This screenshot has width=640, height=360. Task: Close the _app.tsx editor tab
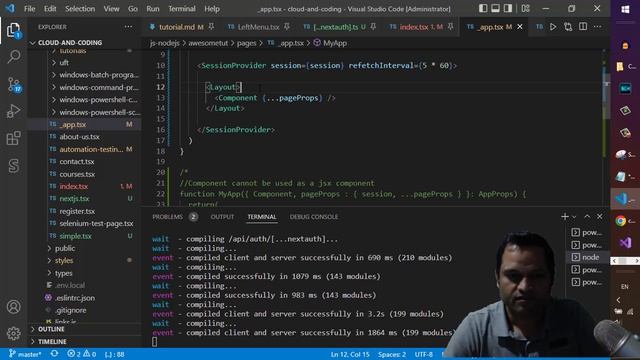[x=520, y=27]
